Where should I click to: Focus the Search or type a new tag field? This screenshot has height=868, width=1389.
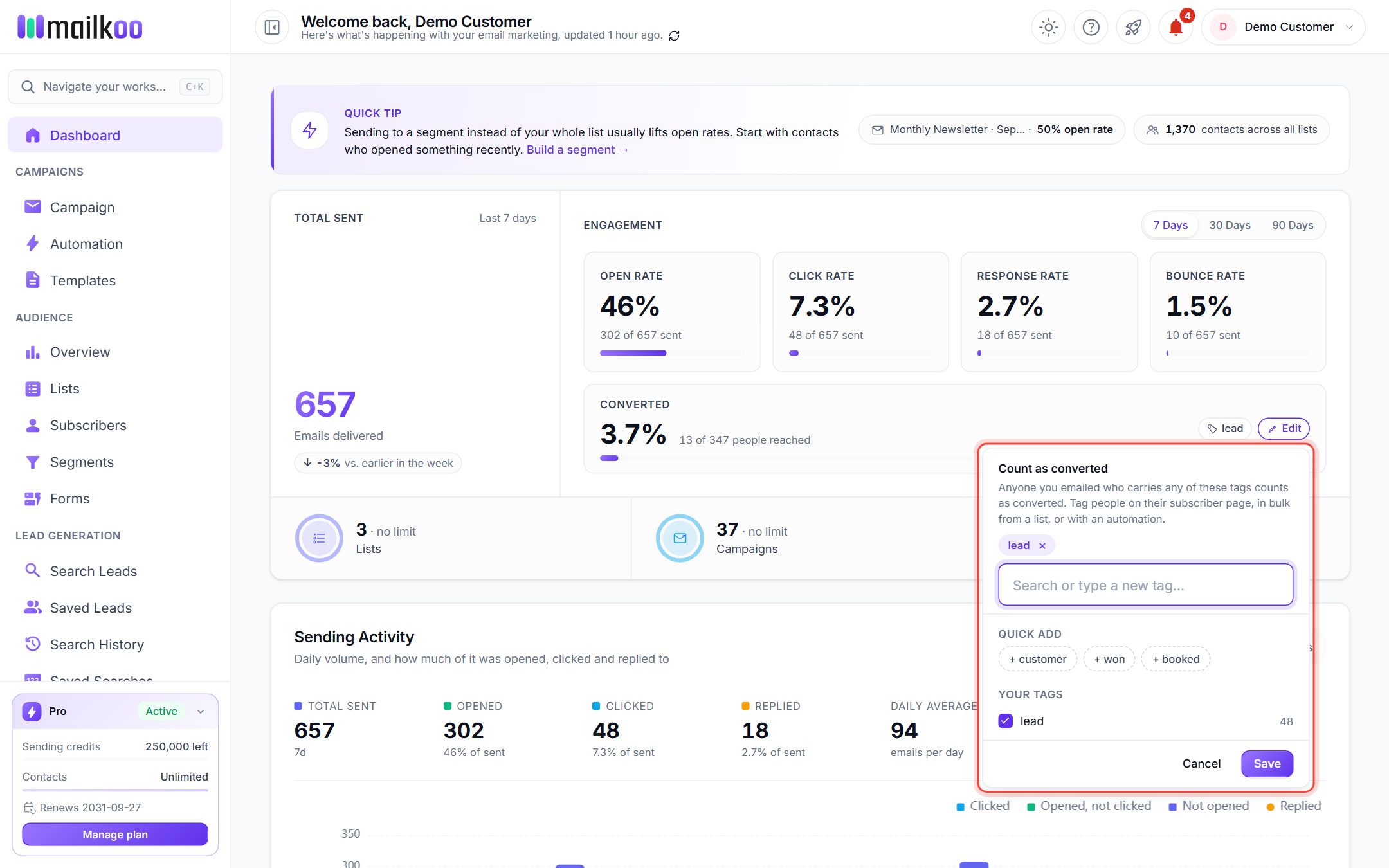(1145, 584)
